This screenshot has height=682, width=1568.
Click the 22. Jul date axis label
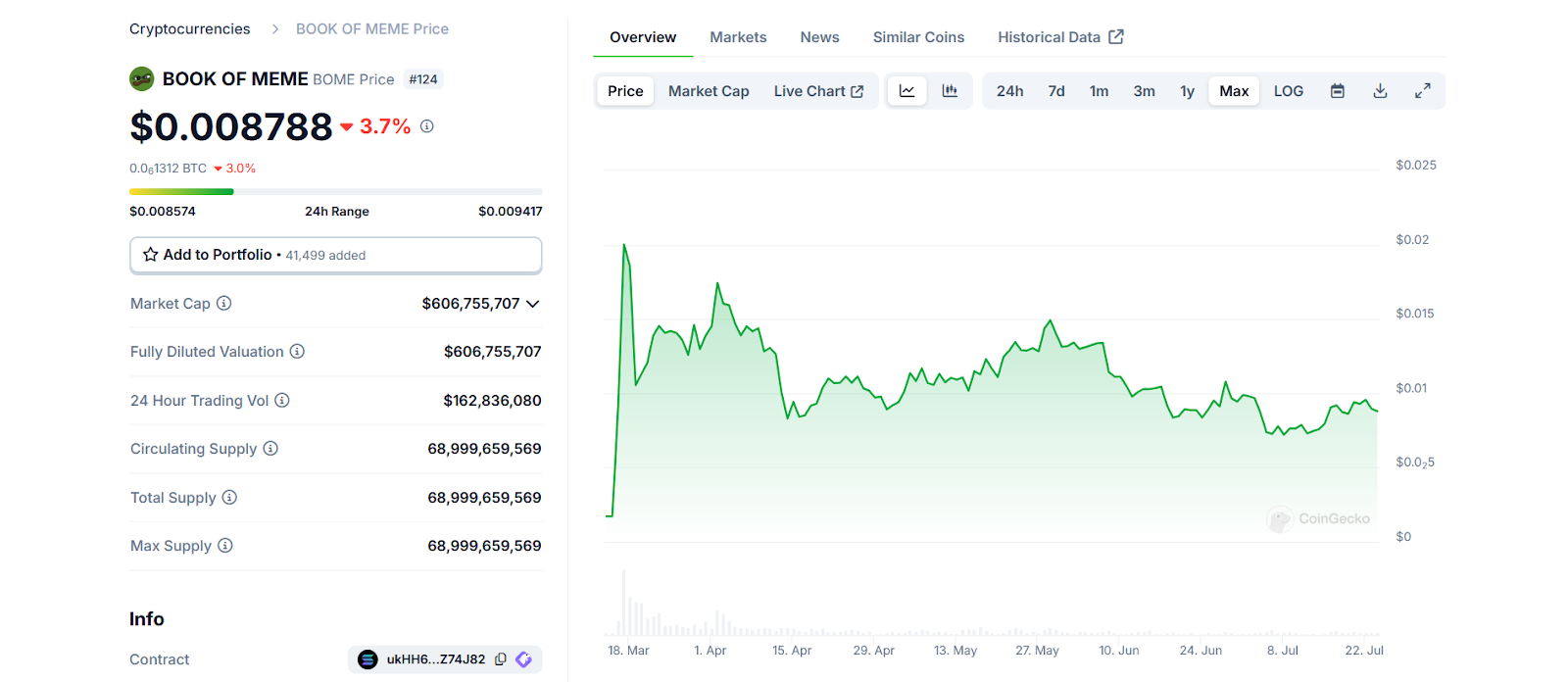1364,651
